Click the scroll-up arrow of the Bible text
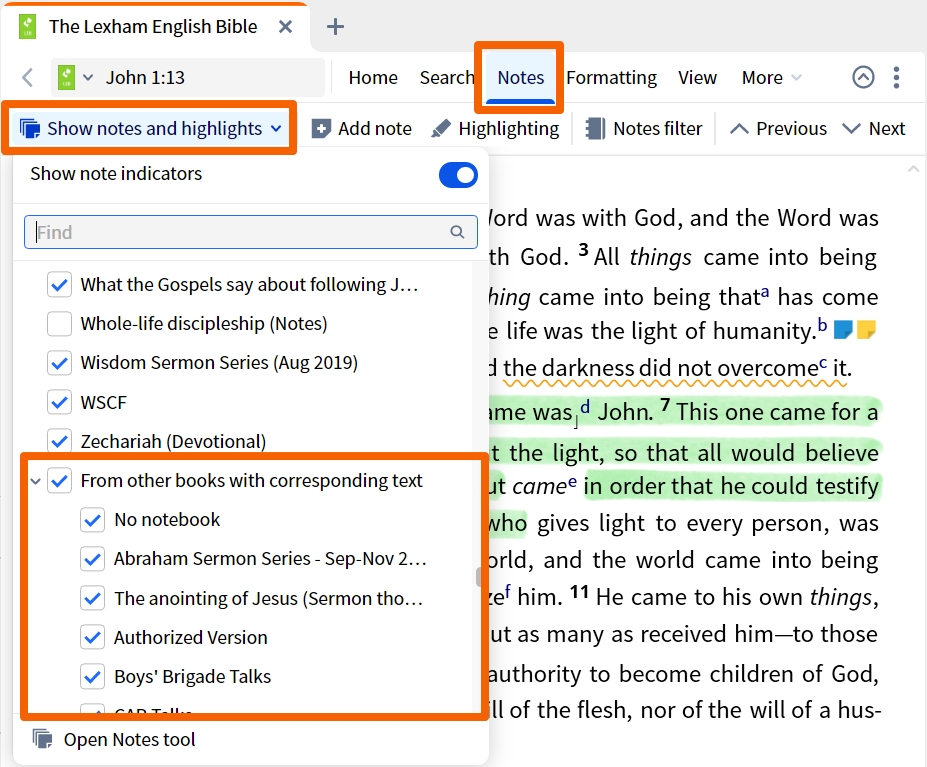Viewport: 927px width, 767px height. [x=912, y=169]
